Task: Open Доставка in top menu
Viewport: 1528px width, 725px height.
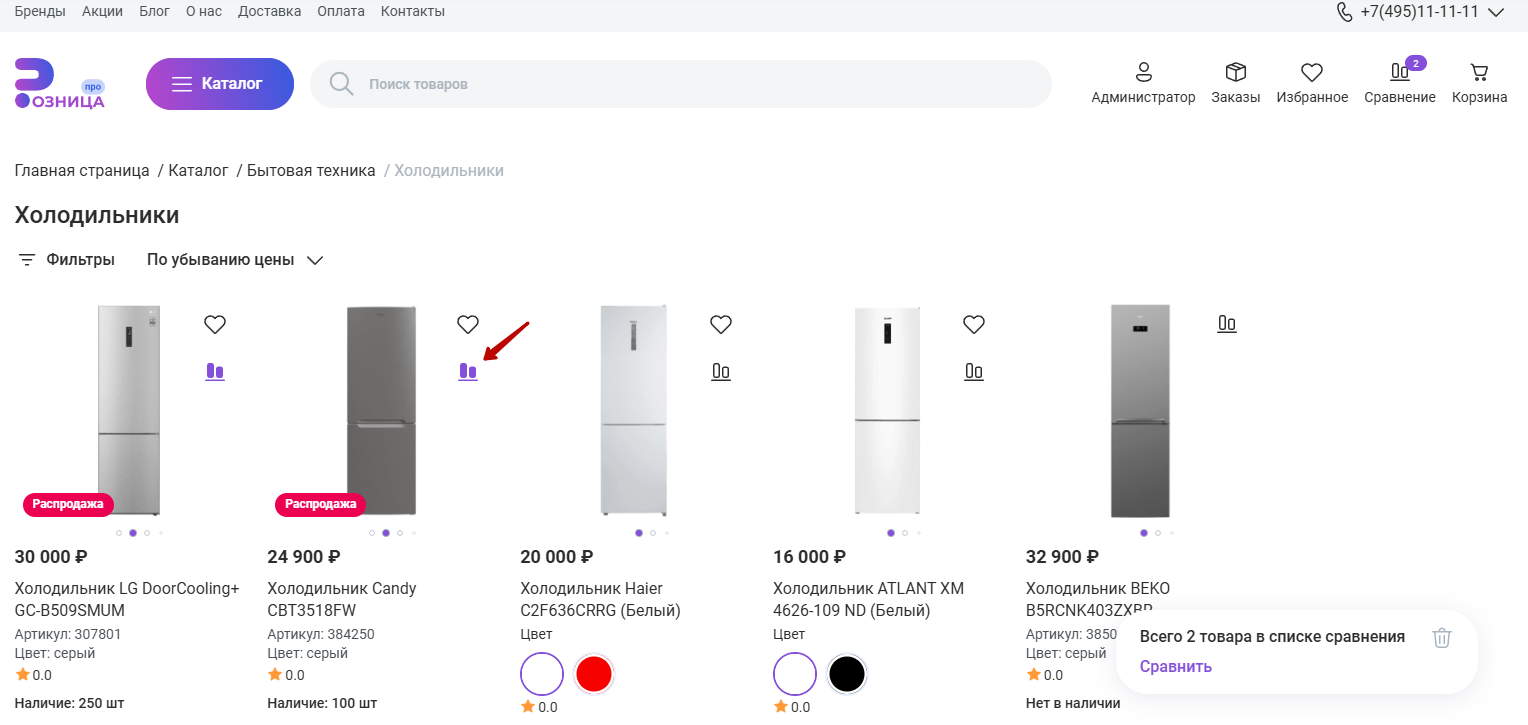Action: pyautogui.click(x=269, y=12)
